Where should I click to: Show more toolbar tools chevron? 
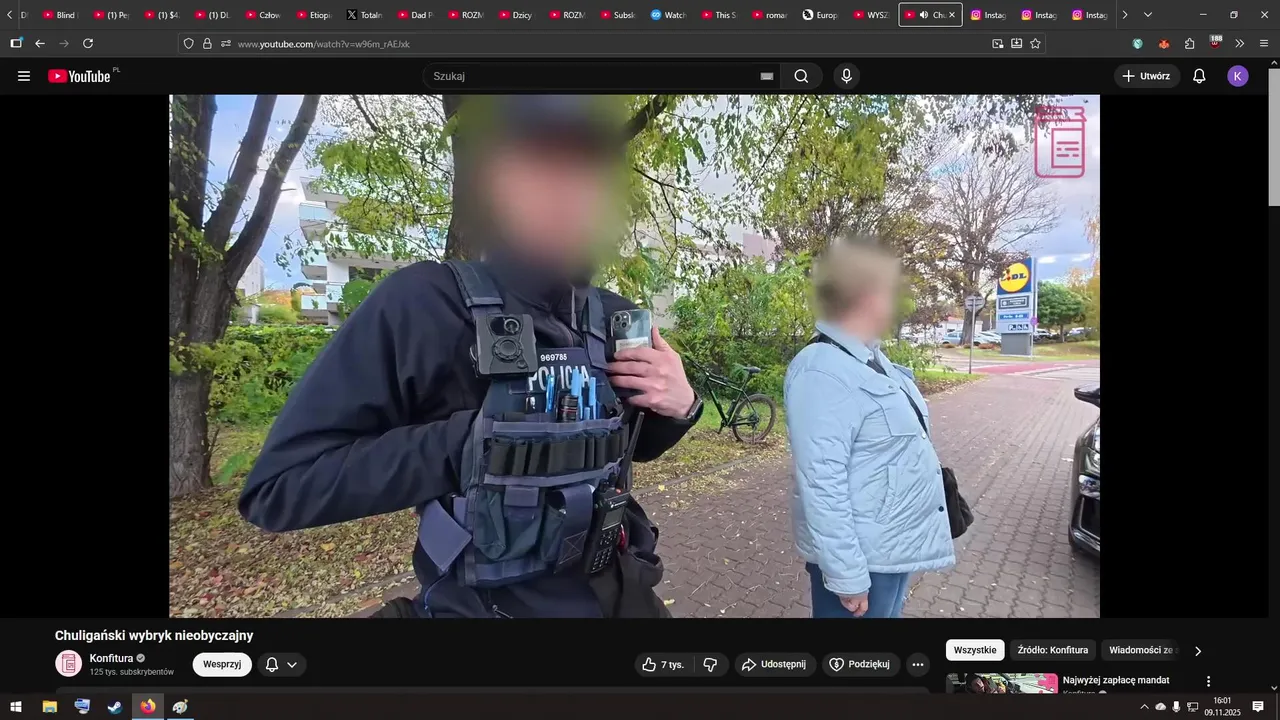[1240, 44]
